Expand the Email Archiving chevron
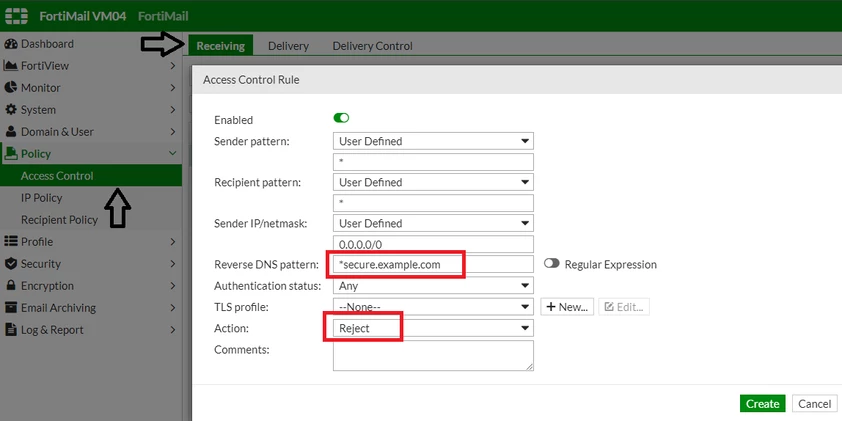Image resolution: width=842 pixels, height=421 pixels. [172, 308]
